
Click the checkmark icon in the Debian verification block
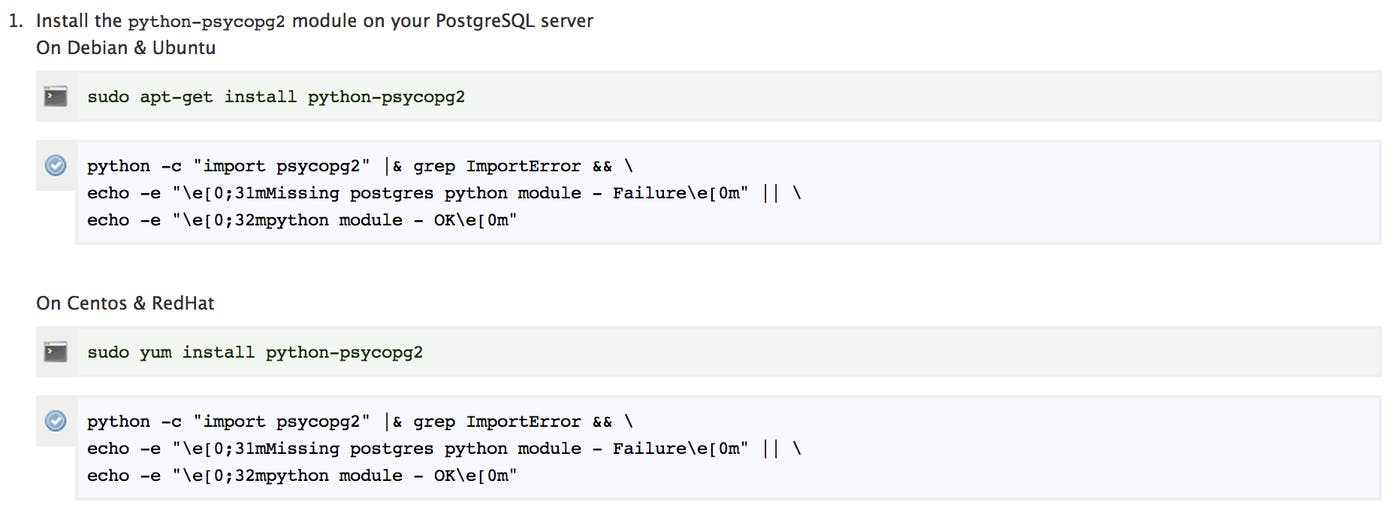pyautogui.click(x=56, y=166)
